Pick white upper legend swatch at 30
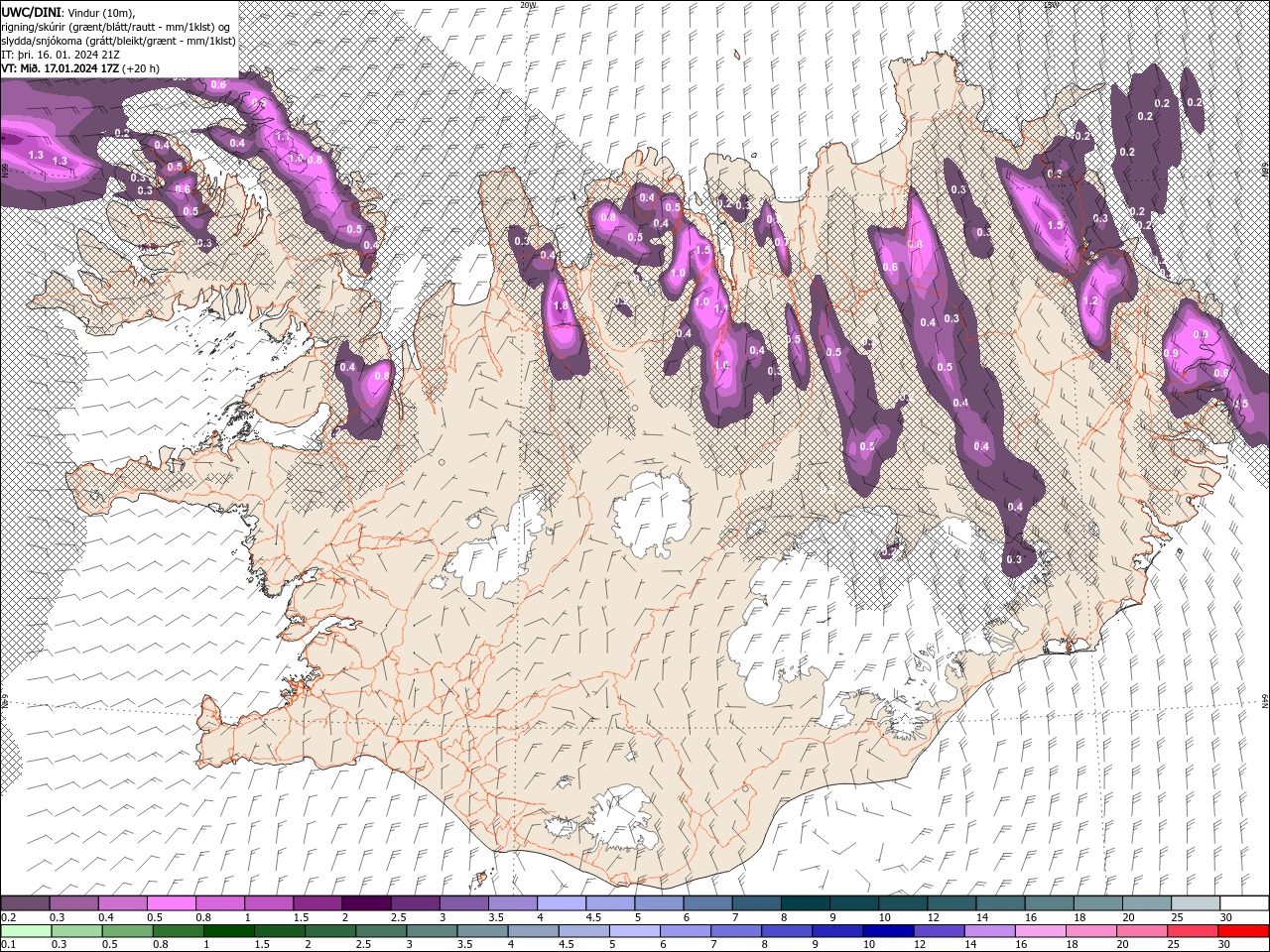The image size is (1270, 952). pos(1243,903)
